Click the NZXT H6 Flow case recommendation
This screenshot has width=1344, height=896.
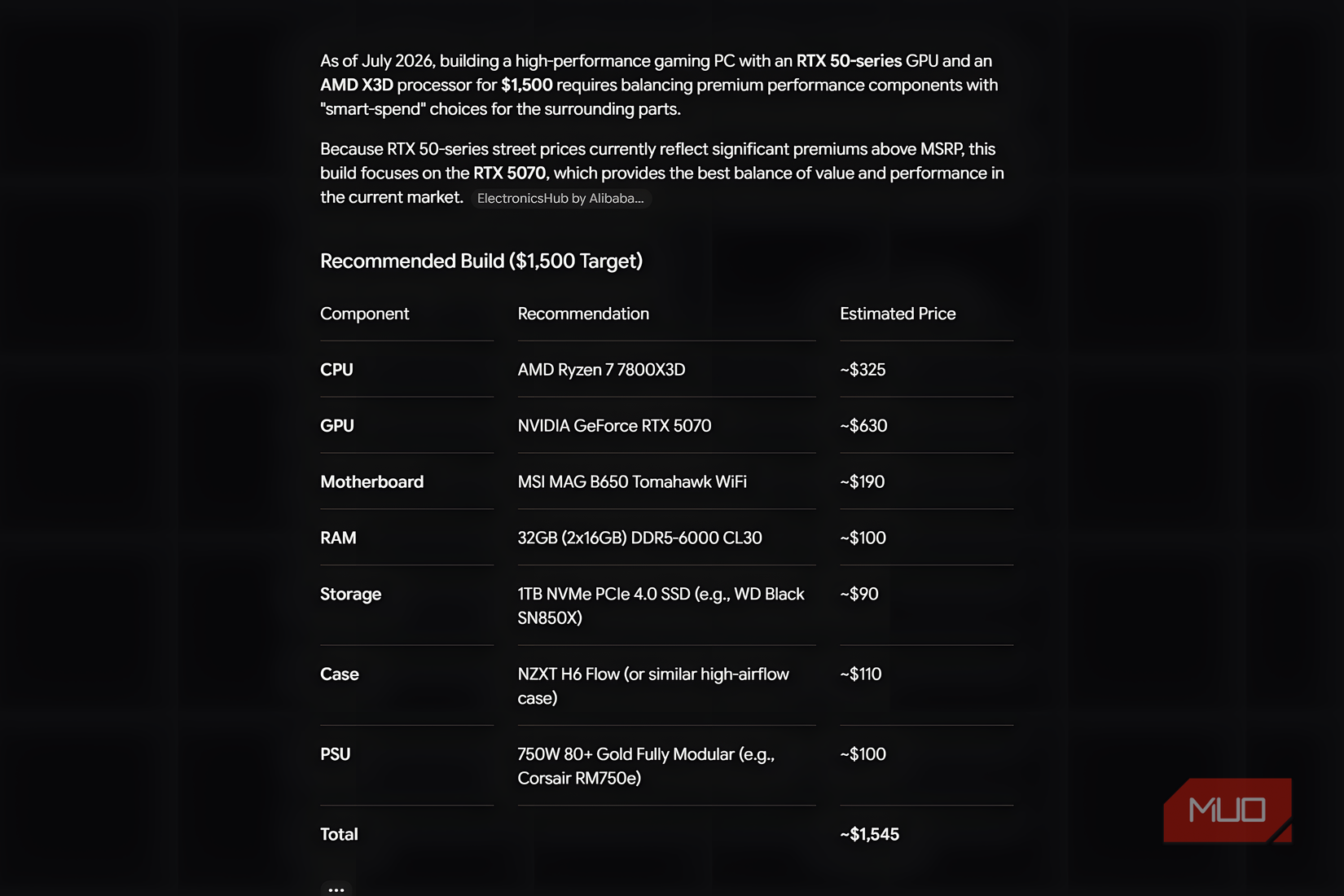(x=653, y=686)
